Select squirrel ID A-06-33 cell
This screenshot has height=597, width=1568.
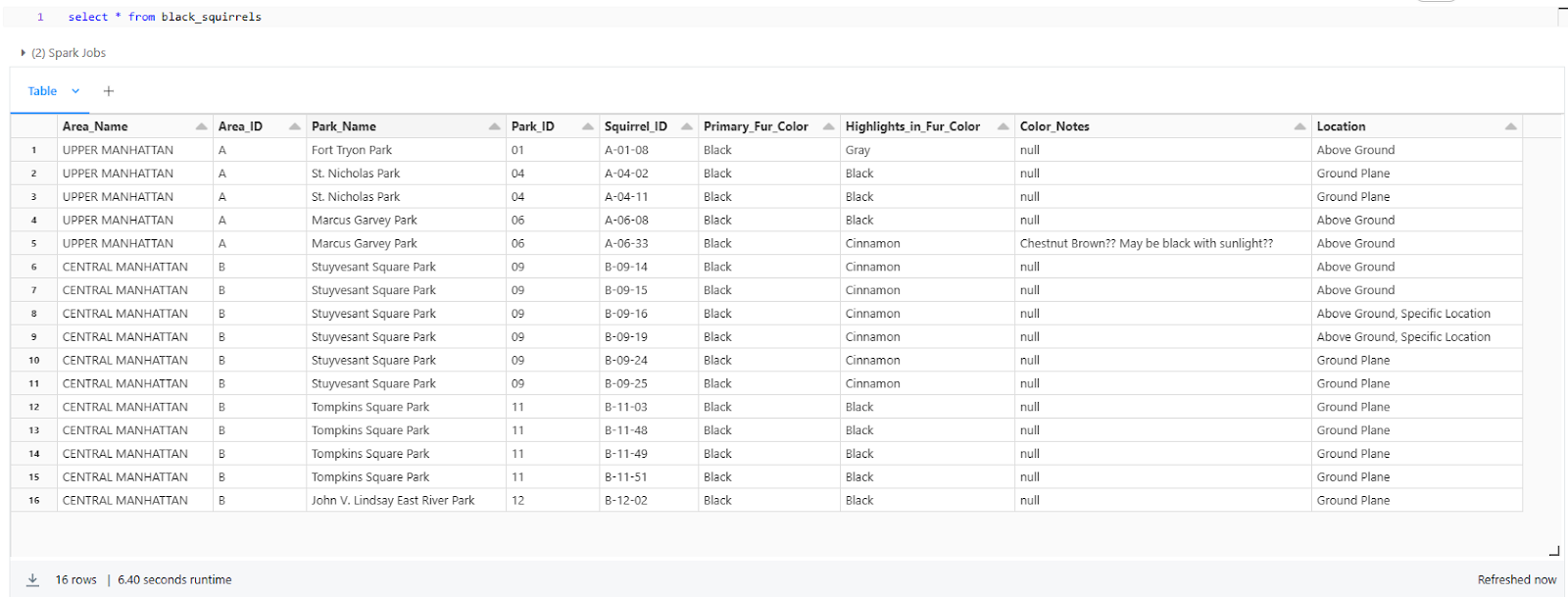coord(649,243)
